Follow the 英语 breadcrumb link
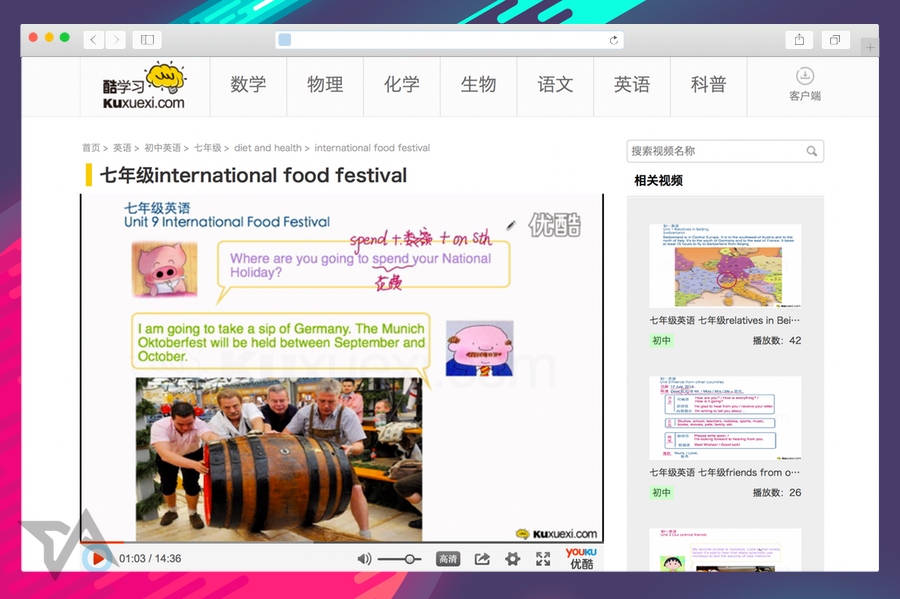900x599 pixels. pos(122,148)
